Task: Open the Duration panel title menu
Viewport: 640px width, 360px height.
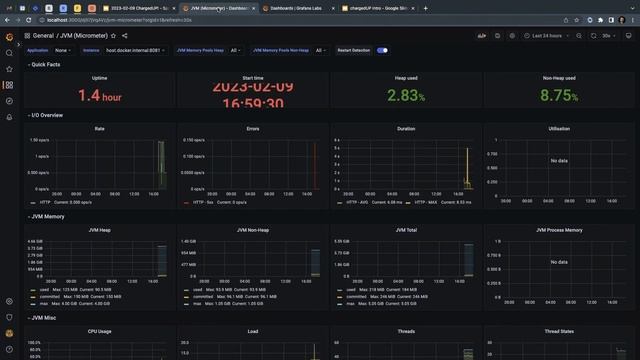Action: coord(406,129)
